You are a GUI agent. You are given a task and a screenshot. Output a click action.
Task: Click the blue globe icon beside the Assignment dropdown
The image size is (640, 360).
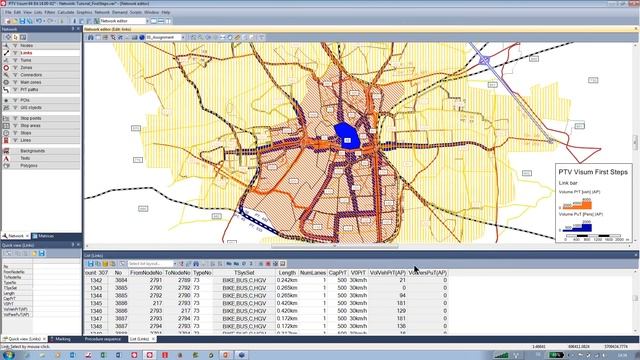(142, 37)
